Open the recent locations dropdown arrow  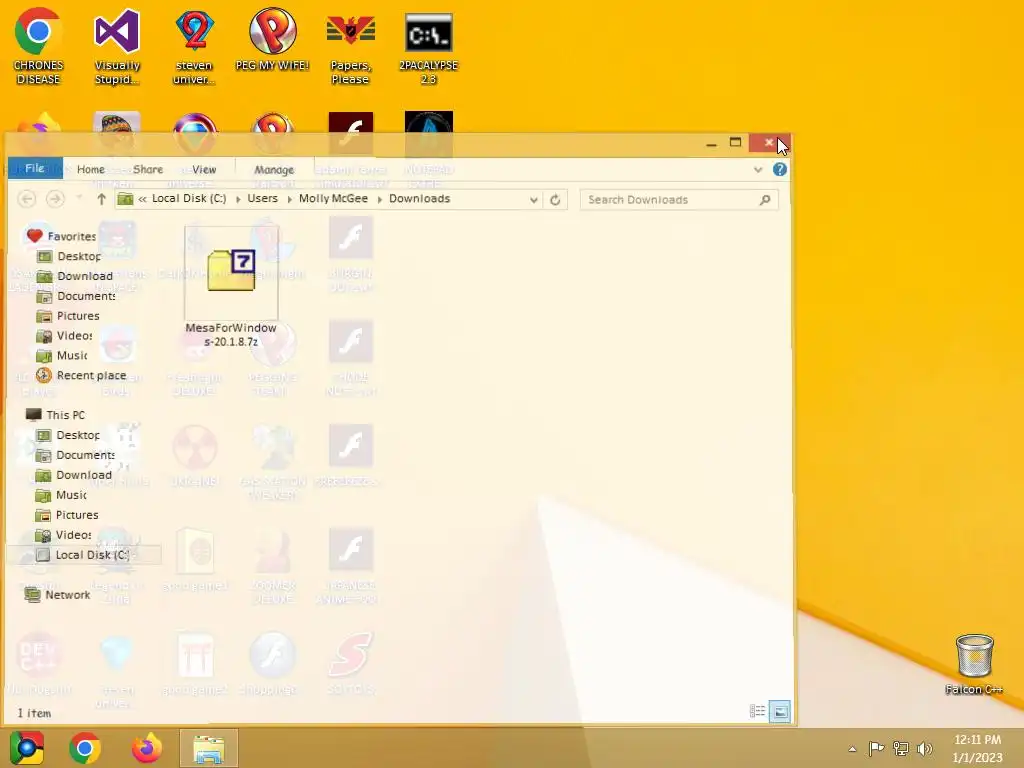pos(79,199)
